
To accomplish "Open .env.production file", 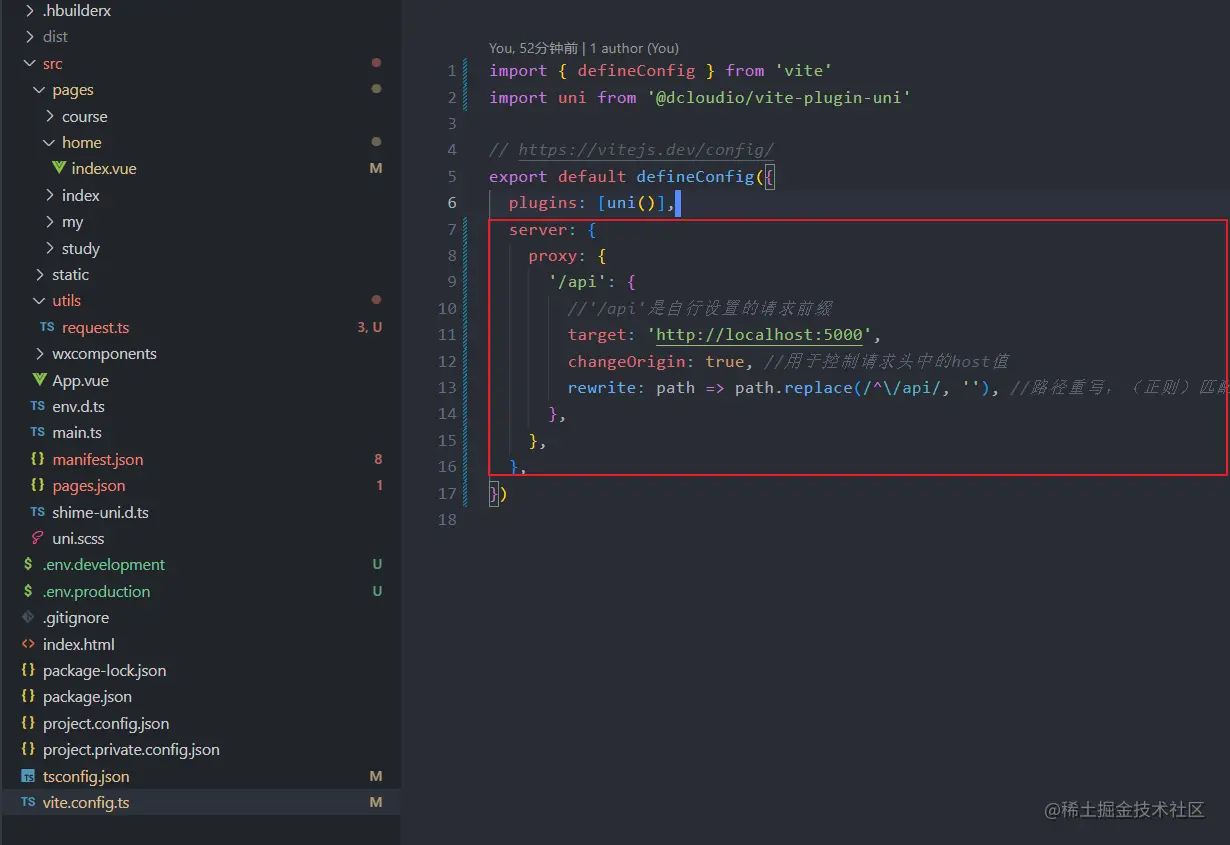I will point(96,592).
